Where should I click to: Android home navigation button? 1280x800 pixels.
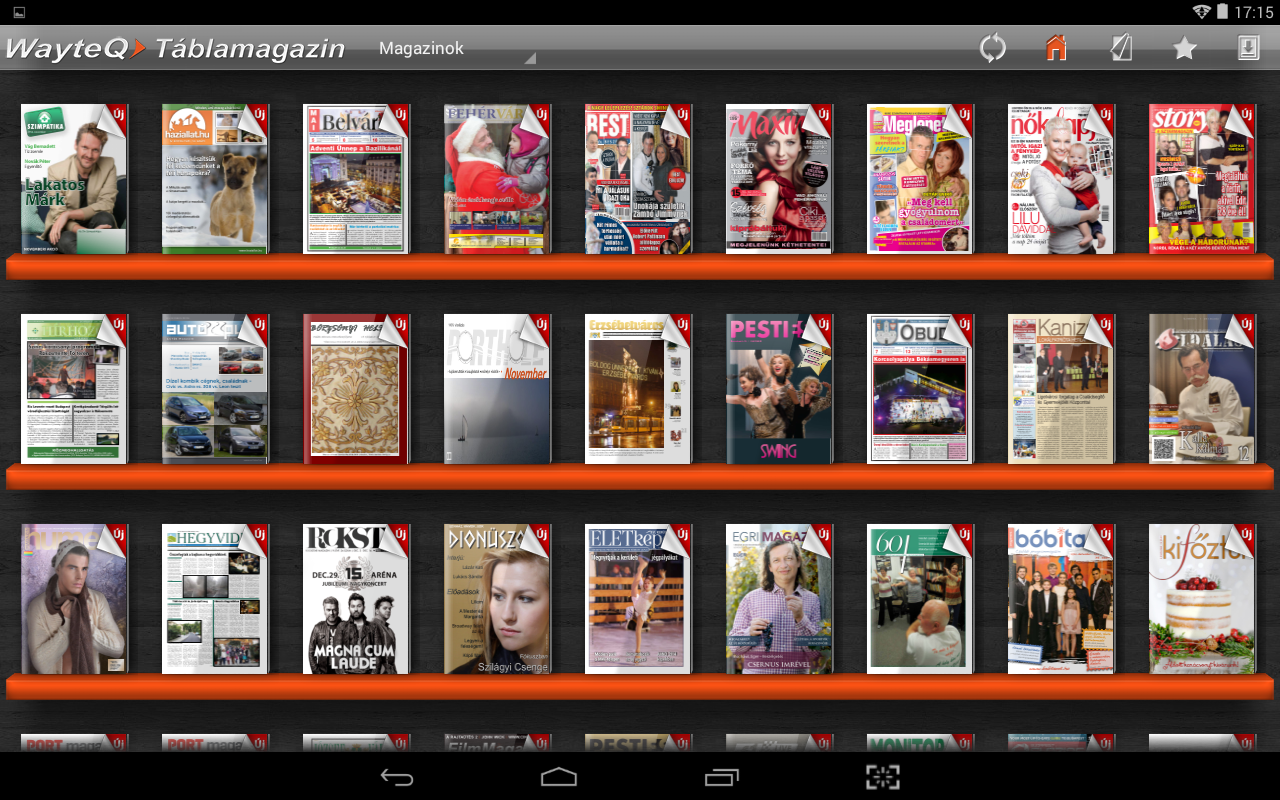tap(559, 777)
